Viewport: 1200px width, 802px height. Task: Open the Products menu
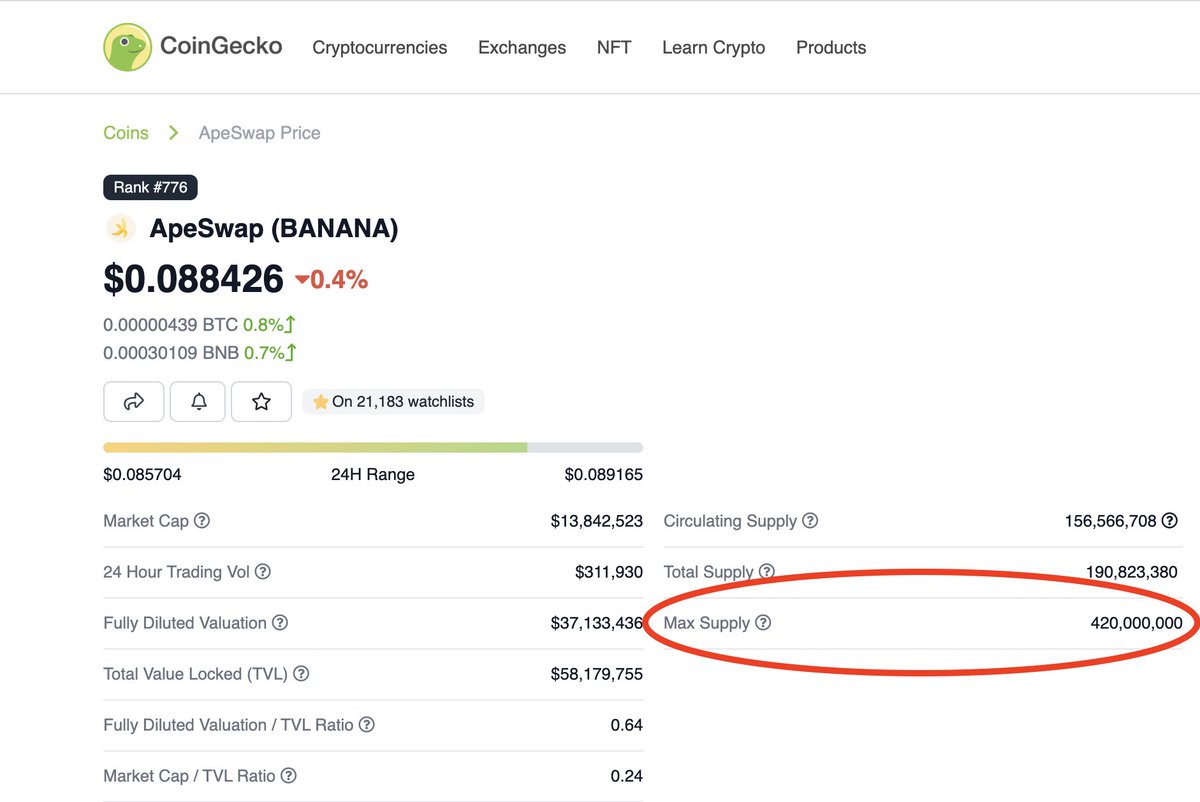click(831, 47)
